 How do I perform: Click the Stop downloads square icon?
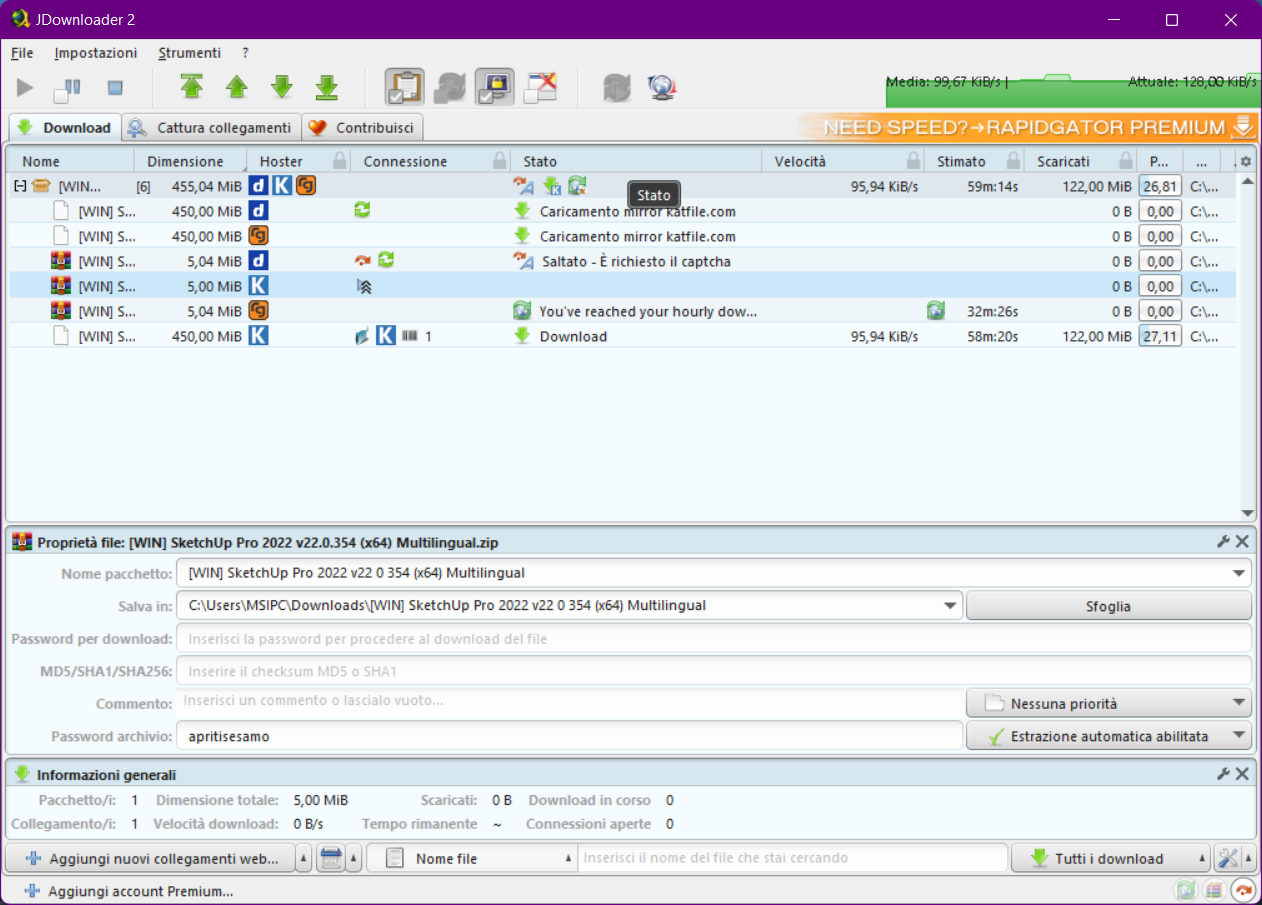pyautogui.click(x=114, y=88)
